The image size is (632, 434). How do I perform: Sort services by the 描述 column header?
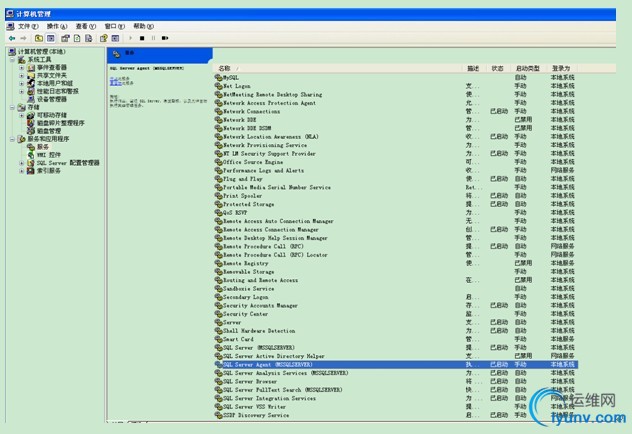point(474,69)
